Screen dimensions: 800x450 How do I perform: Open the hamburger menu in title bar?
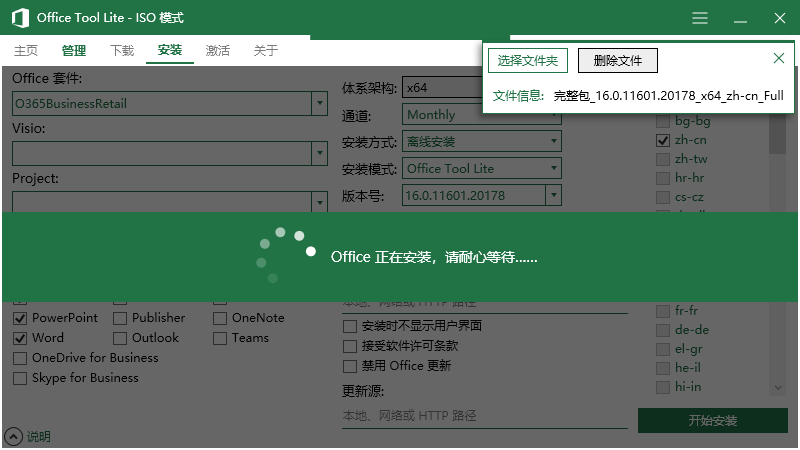(700, 18)
